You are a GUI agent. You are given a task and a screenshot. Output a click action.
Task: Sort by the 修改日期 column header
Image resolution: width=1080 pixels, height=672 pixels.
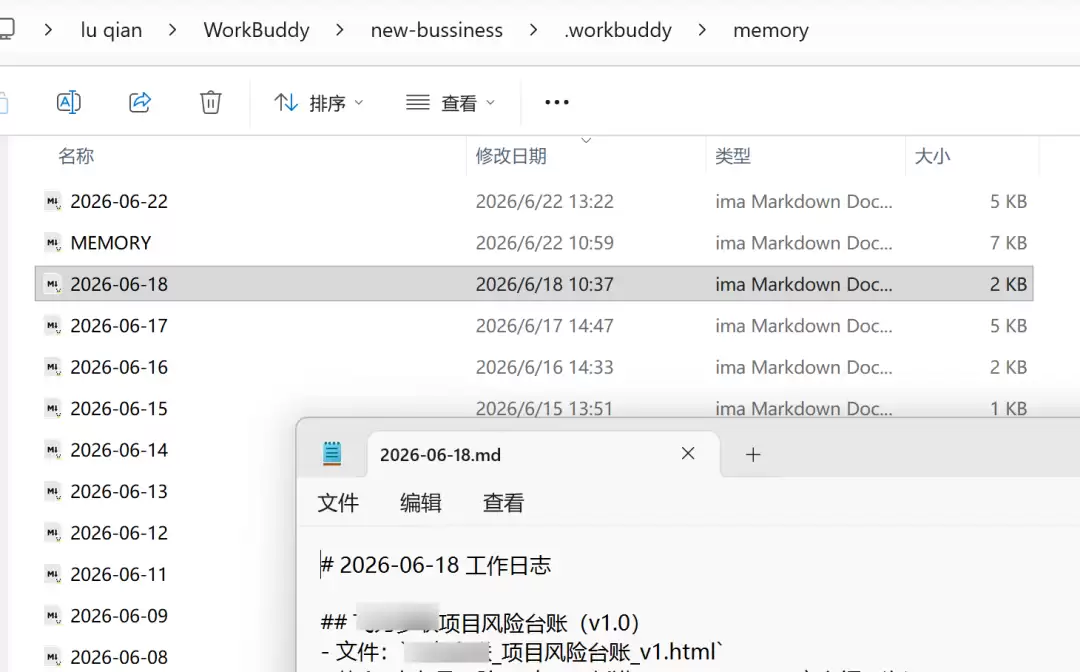[x=510, y=156]
